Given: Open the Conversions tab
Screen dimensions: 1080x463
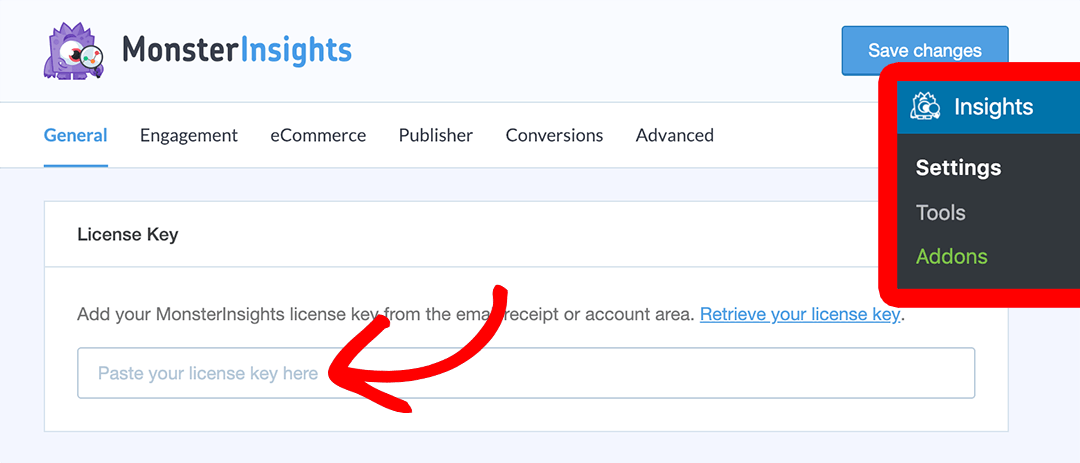Looking at the screenshot, I should pos(554,135).
